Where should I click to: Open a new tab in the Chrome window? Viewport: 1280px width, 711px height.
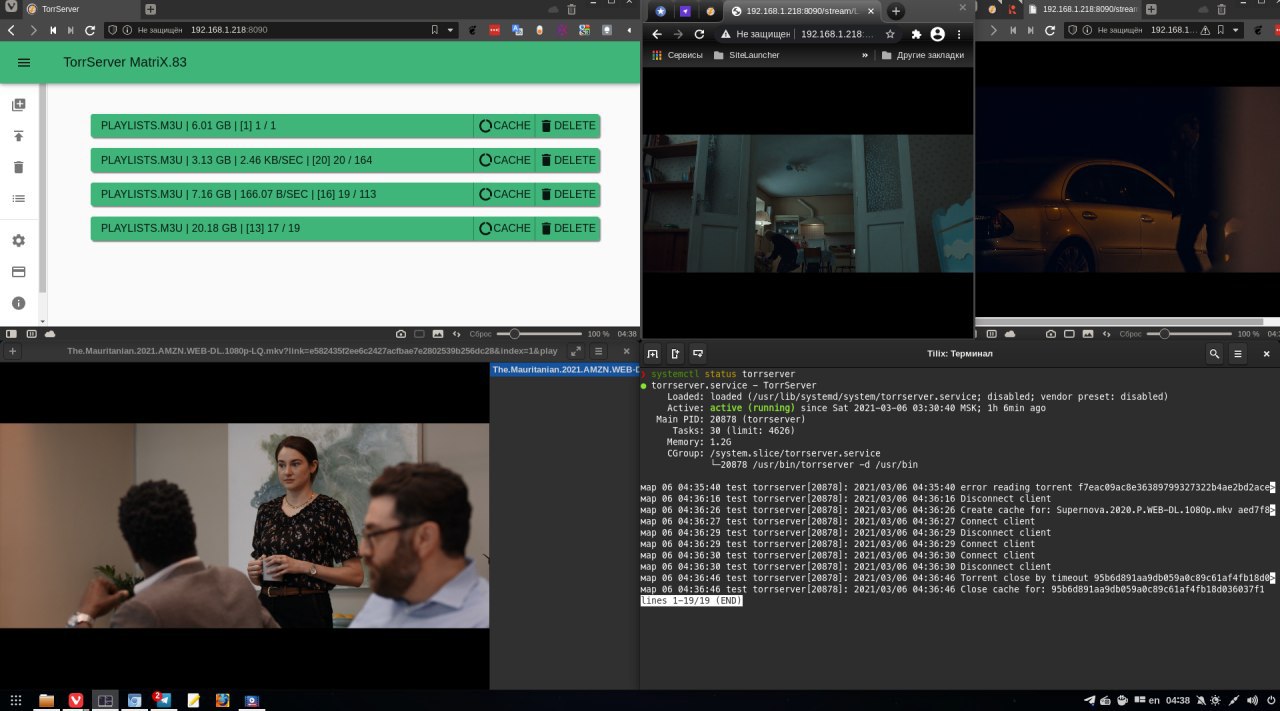tap(896, 11)
